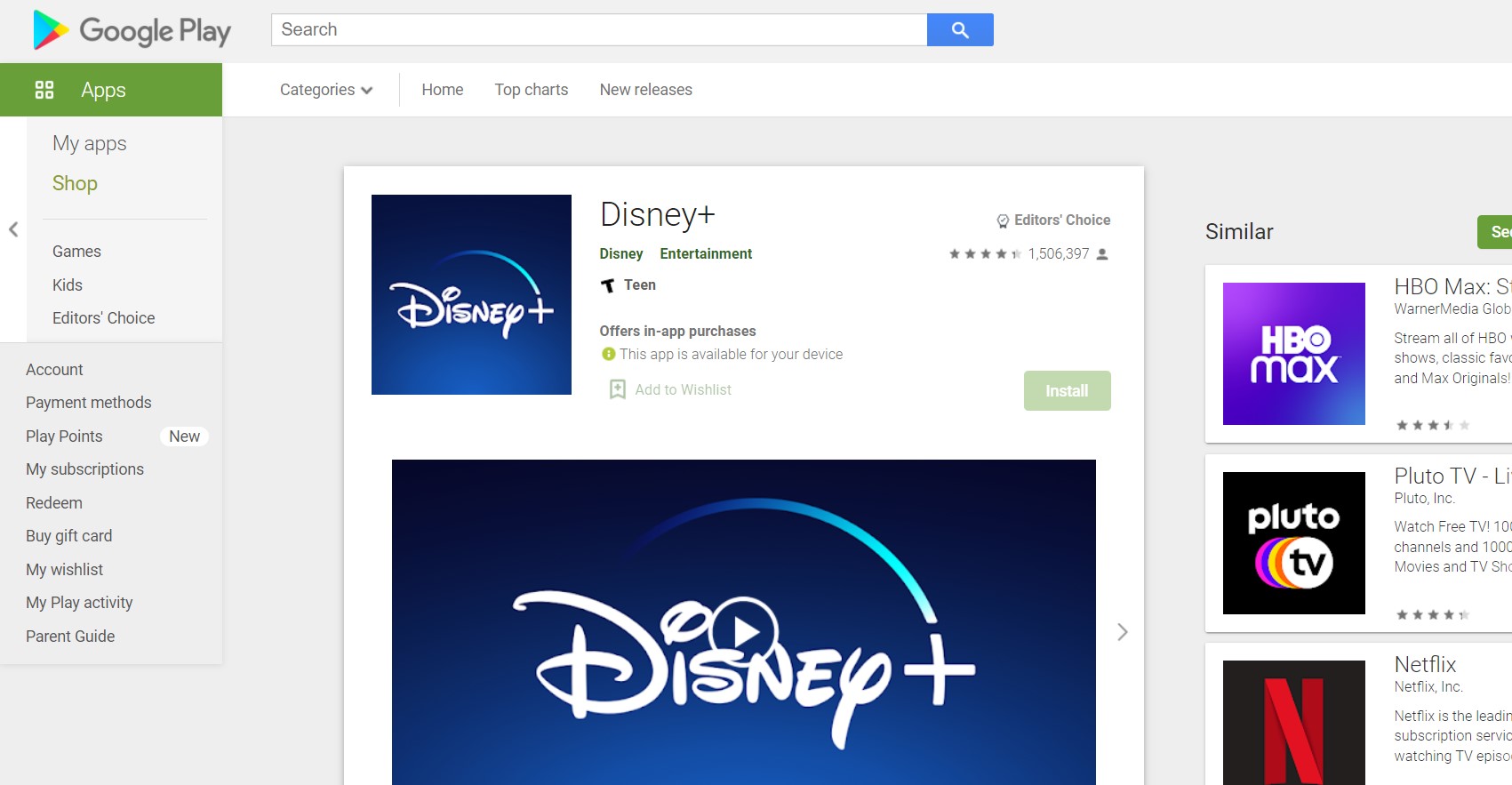Image resolution: width=1512 pixels, height=785 pixels.
Task: Open Play Points link
Action: (x=64, y=437)
